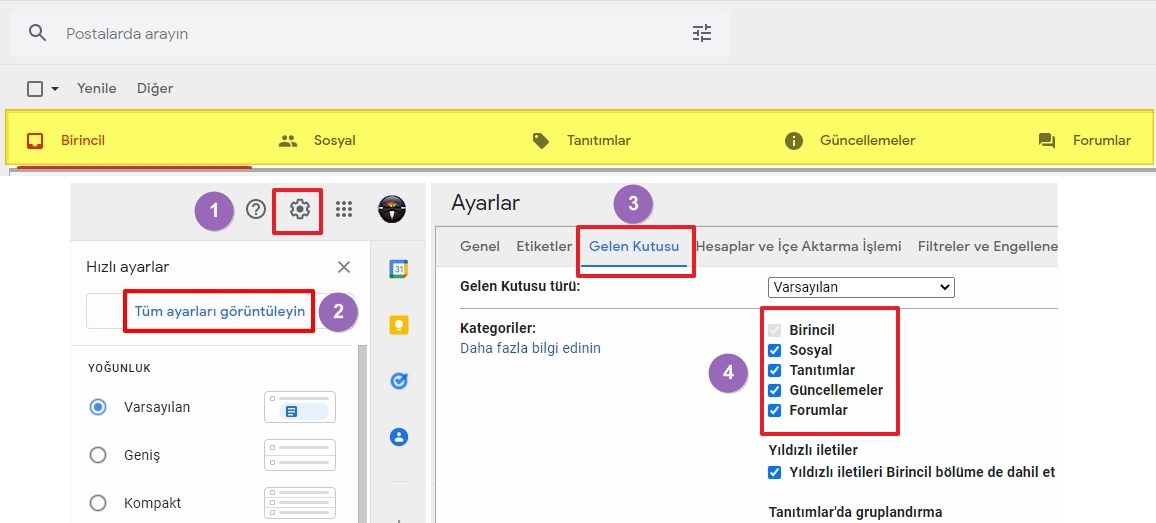
Task: Click the Kategoriler: label text
Action: point(498,328)
